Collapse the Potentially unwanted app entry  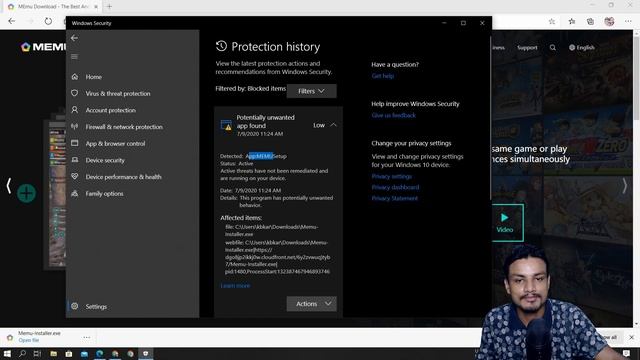333,125
